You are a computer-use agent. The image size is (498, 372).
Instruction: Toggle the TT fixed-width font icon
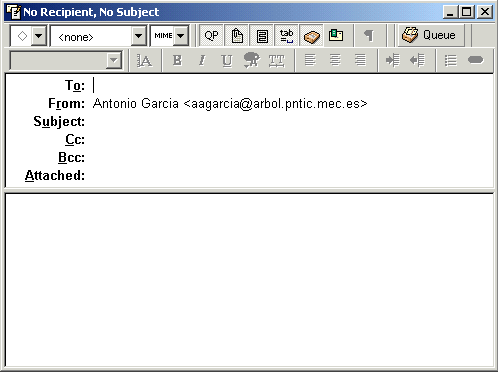point(276,60)
